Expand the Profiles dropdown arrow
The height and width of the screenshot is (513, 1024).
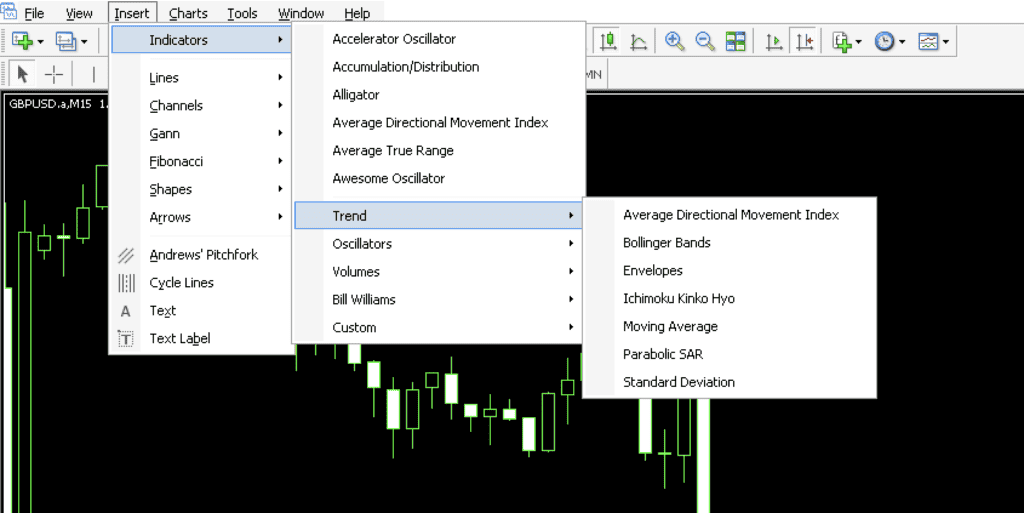pos(84,42)
